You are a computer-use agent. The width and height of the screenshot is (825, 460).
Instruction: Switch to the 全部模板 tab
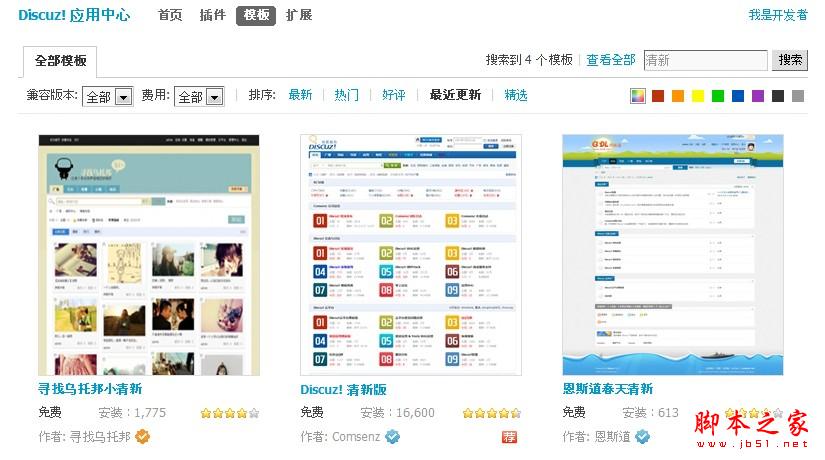pyautogui.click(x=60, y=61)
